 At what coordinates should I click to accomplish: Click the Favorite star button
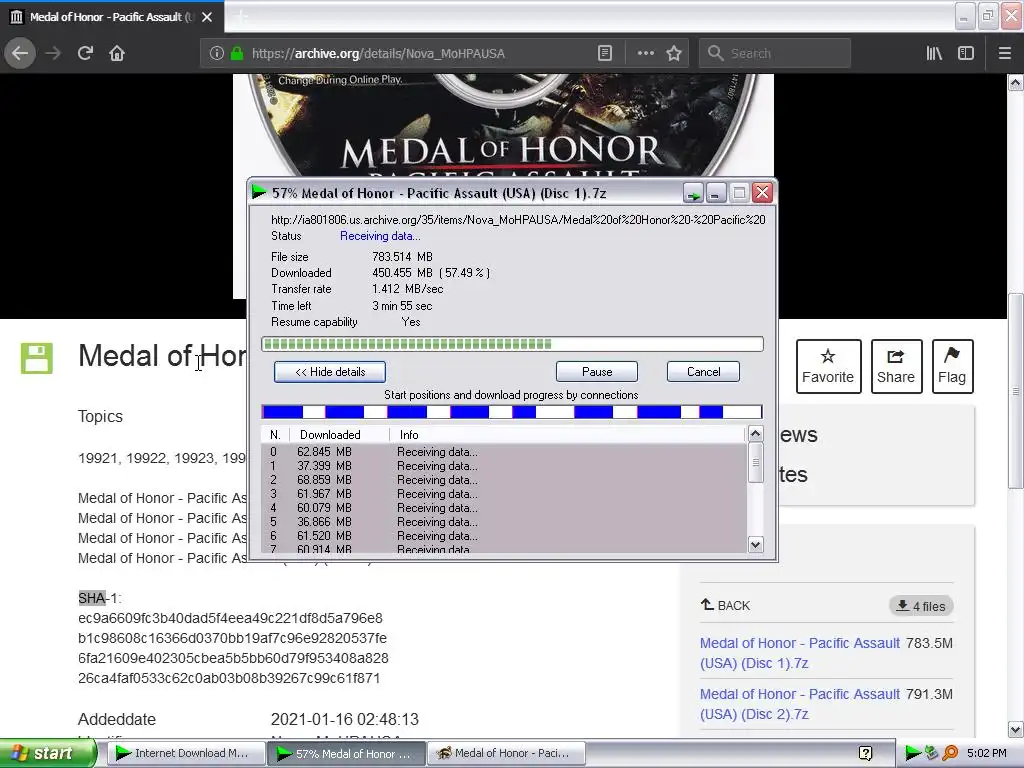coord(828,366)
